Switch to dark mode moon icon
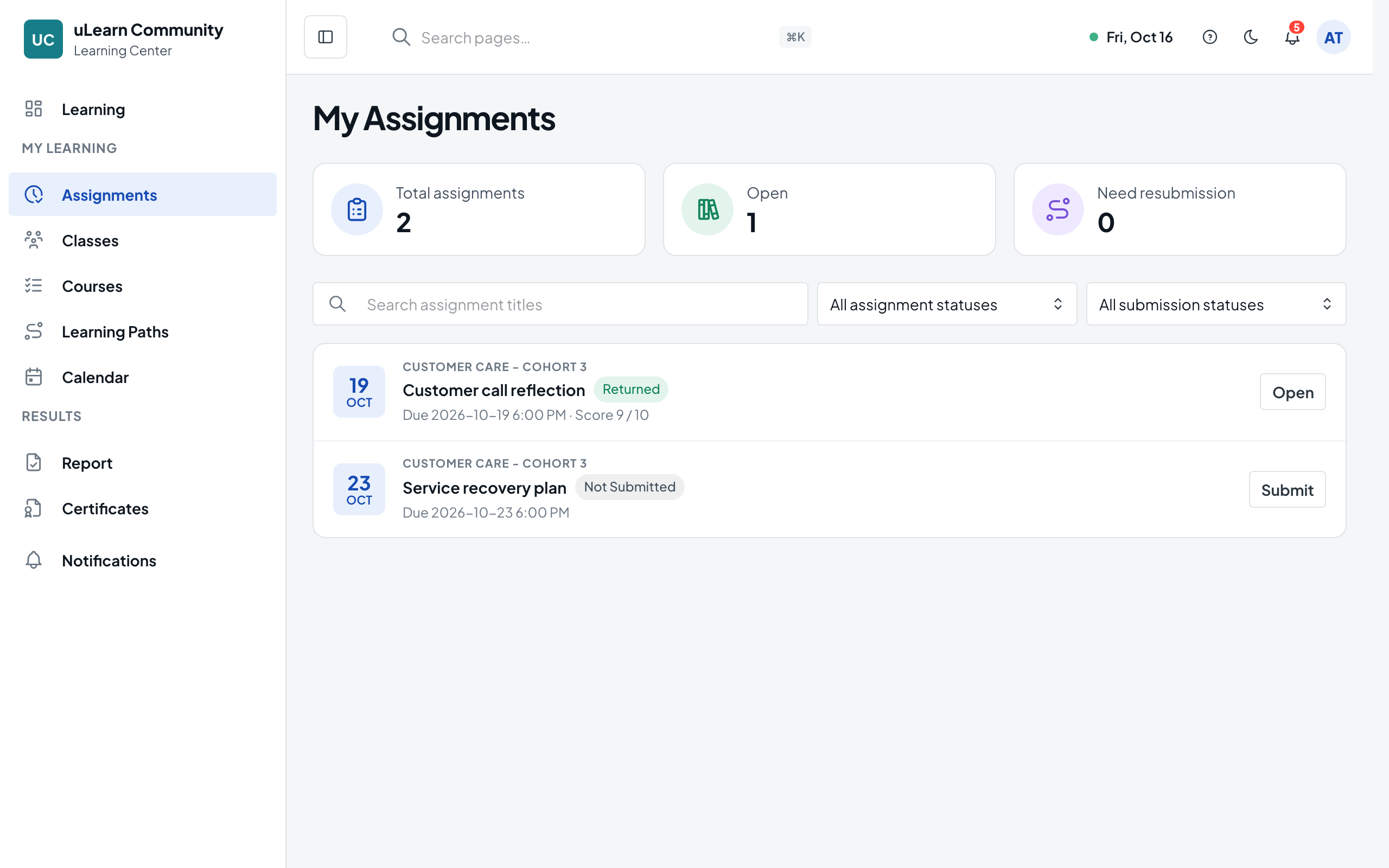 (x=1251, y=37)
